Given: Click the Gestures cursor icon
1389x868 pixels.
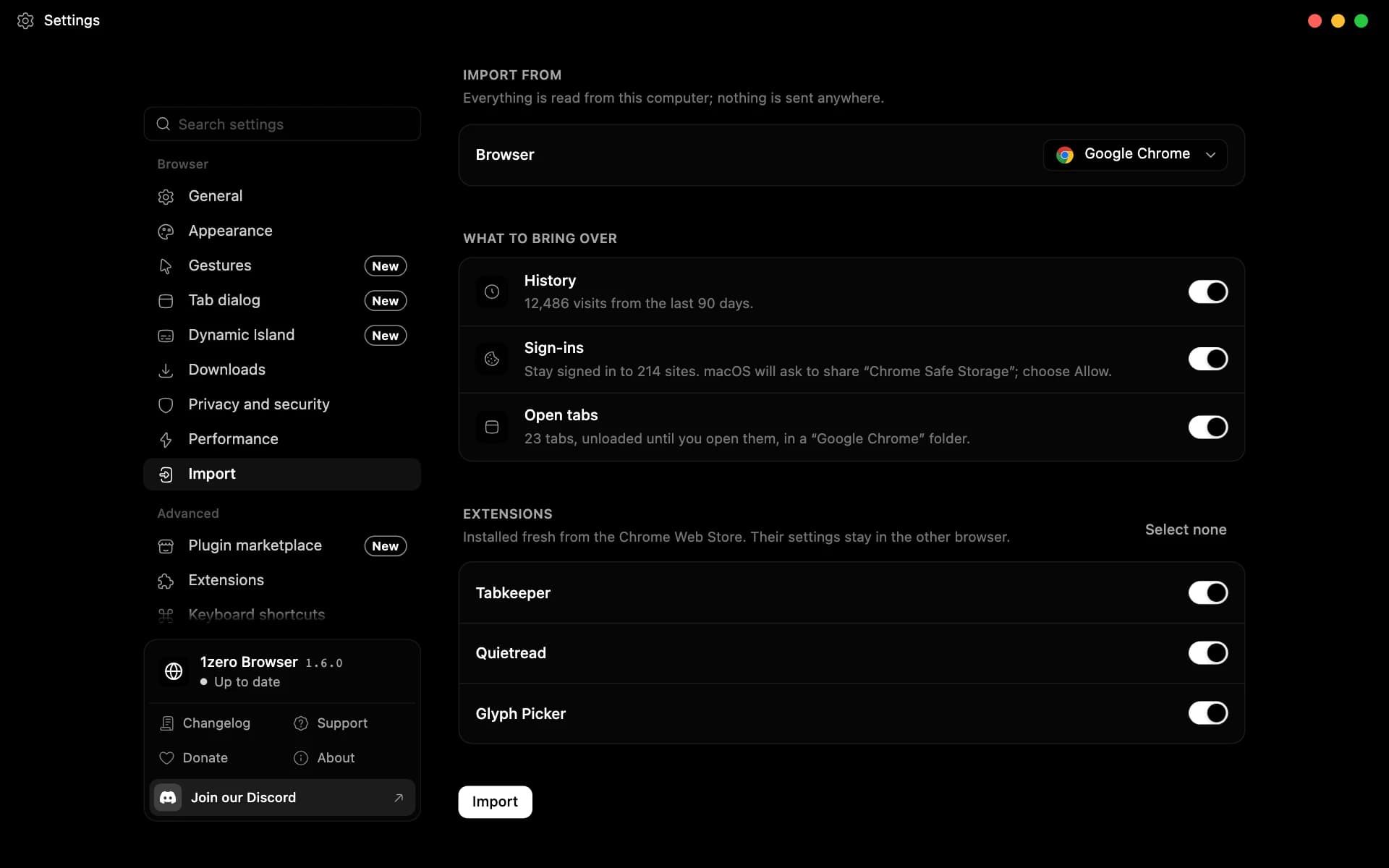Looking at the screenshot, I should click(x=166, y=266).
